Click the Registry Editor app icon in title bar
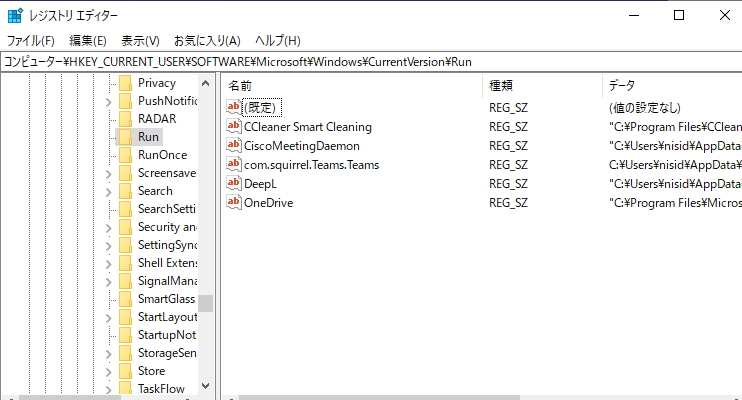The width and height of the screenshot is (742, 400). click(15, 16)
